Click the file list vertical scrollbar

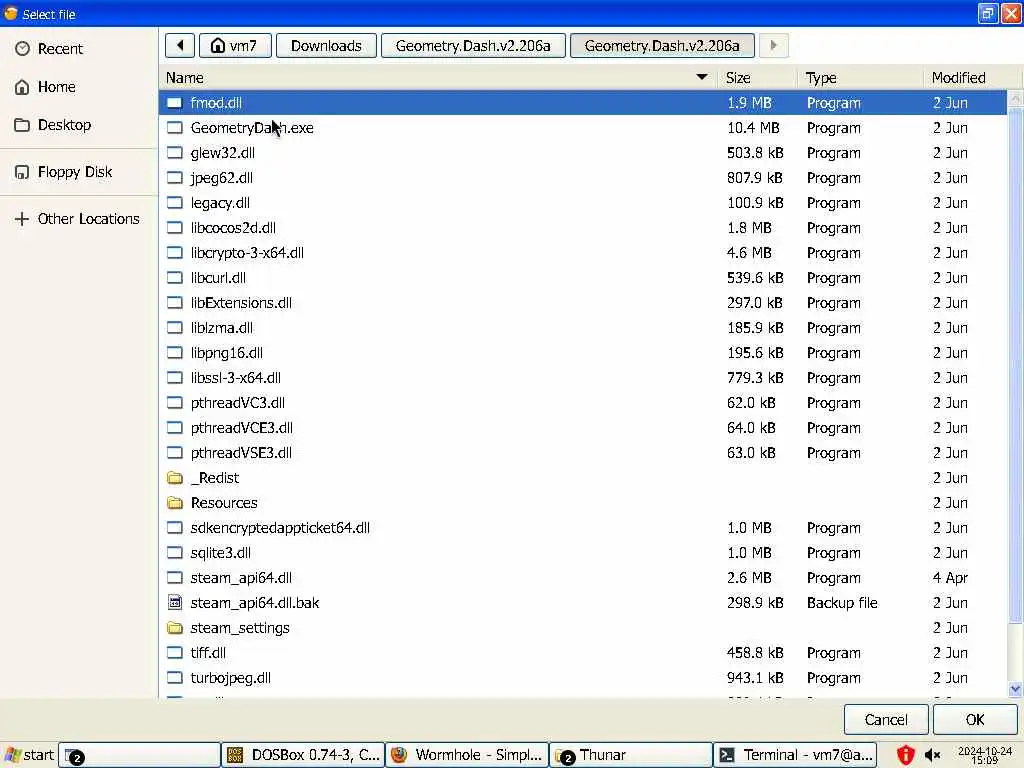[x=1015, y=366]
